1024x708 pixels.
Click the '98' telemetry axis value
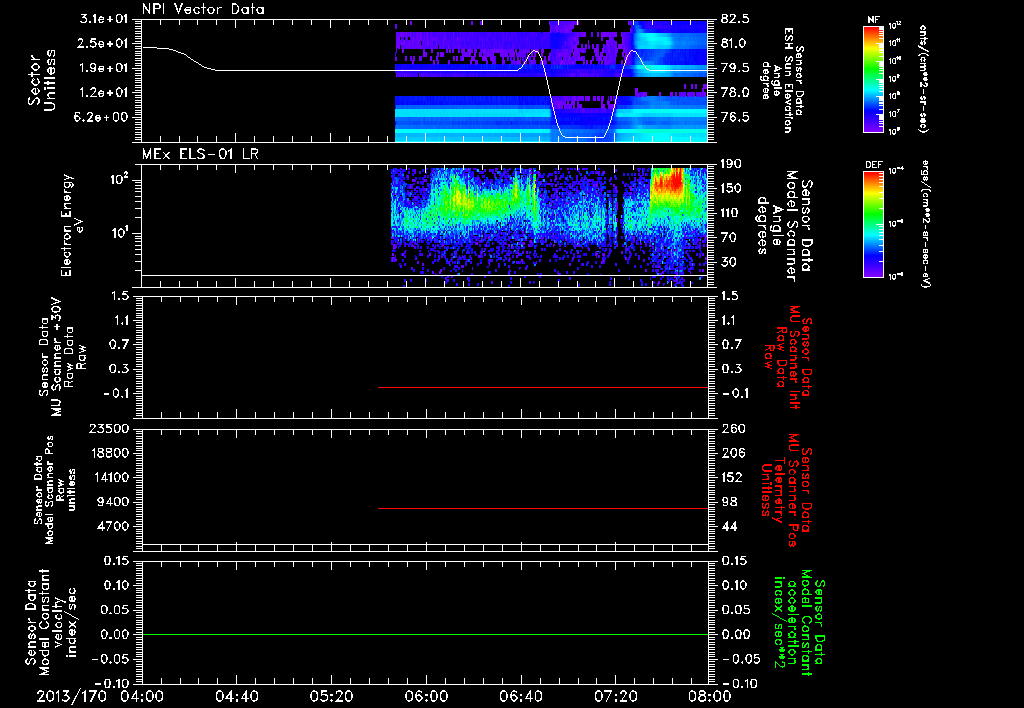[x=729, y=502]
